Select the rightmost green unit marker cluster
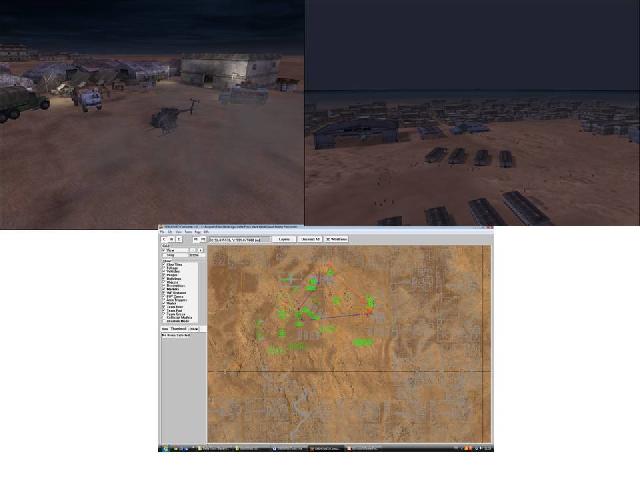Viewport: 640px width, 480px height. [x=371, y=301]
